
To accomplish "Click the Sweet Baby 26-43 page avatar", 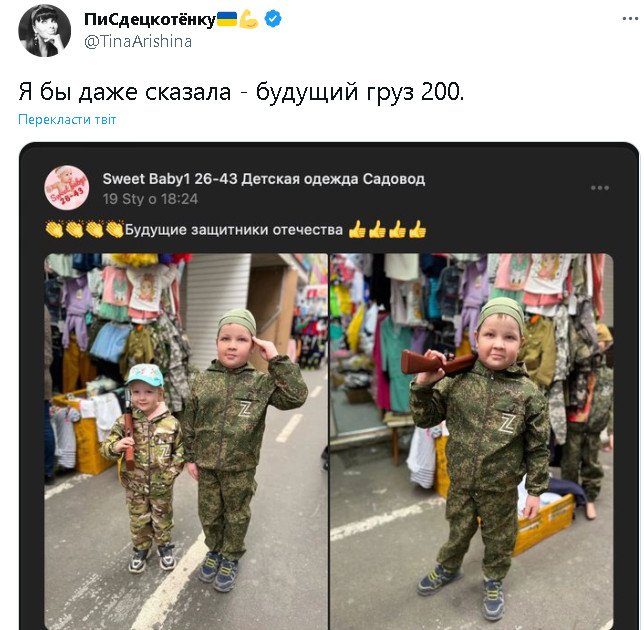I will click(67, 188).
